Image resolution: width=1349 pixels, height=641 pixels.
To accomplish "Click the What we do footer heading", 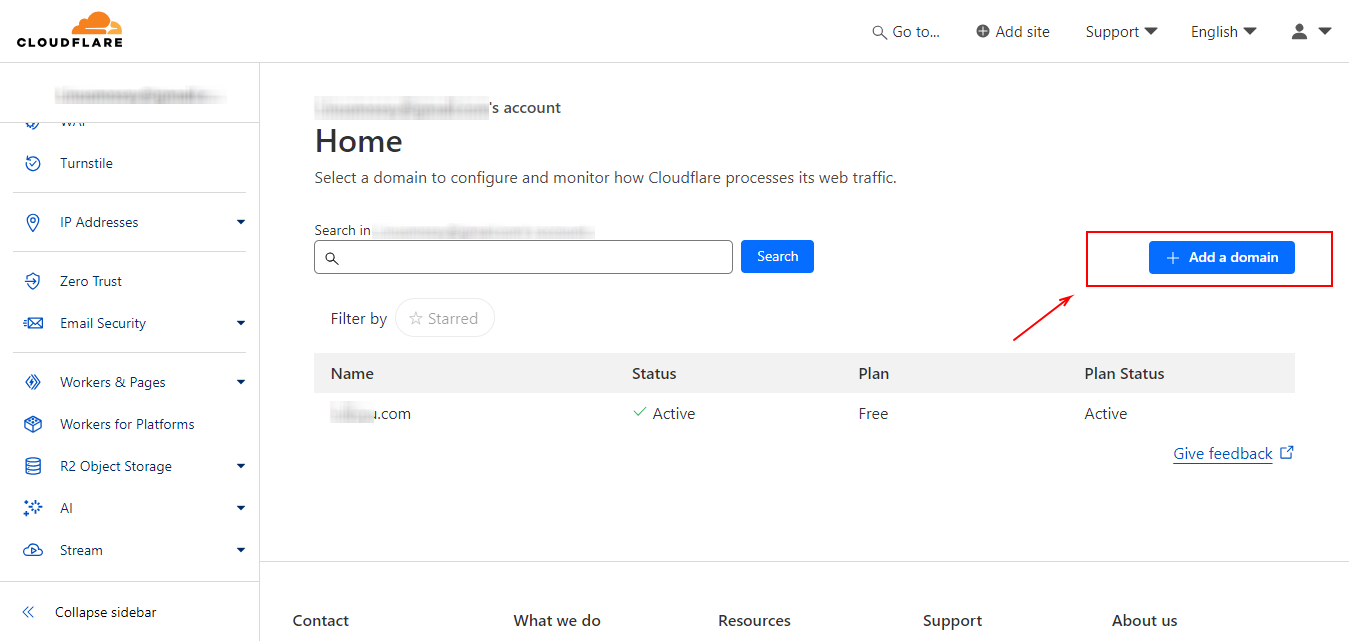I will 557,620.
